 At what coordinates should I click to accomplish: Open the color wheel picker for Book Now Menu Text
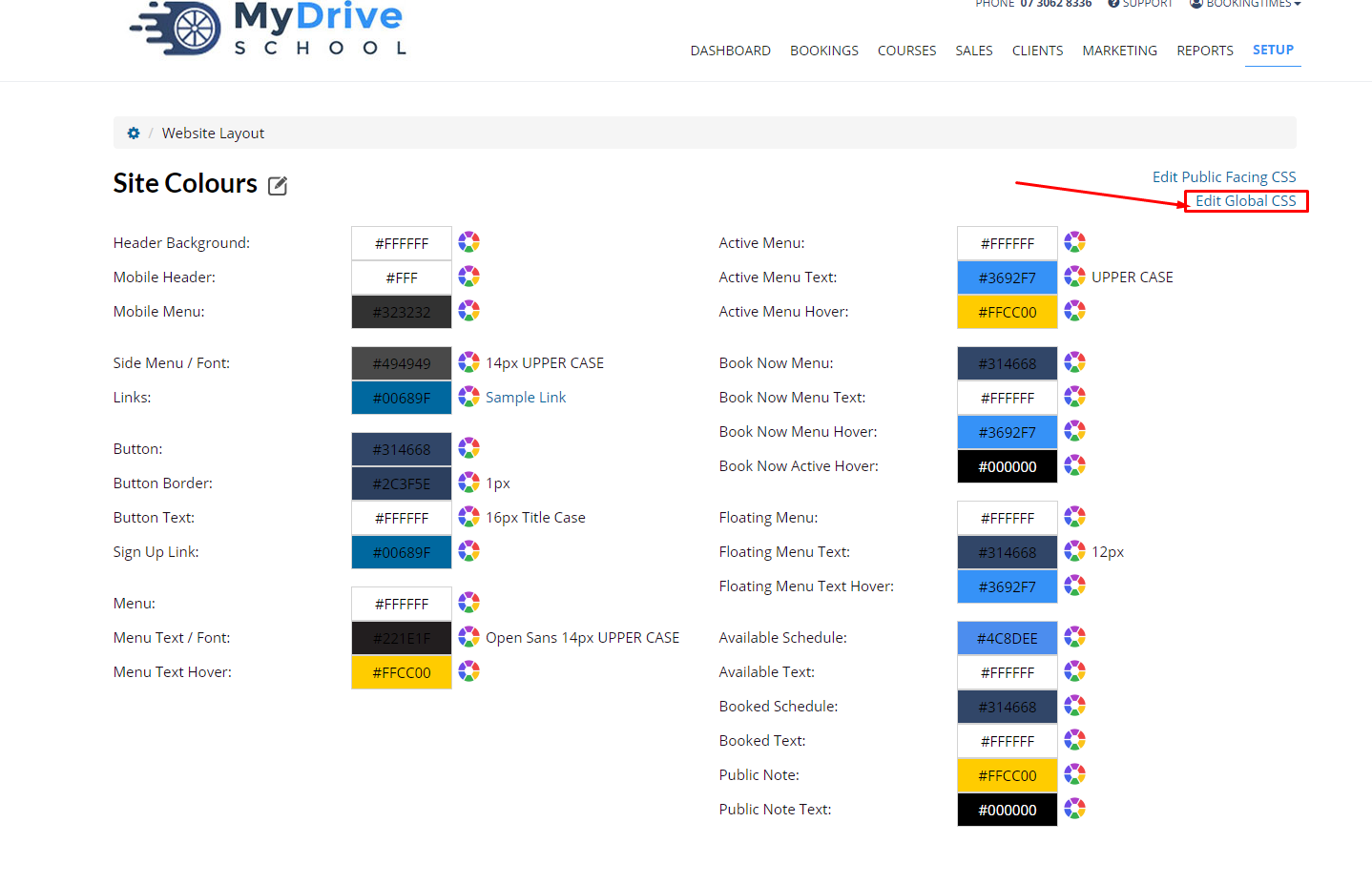click(1074, 397)
